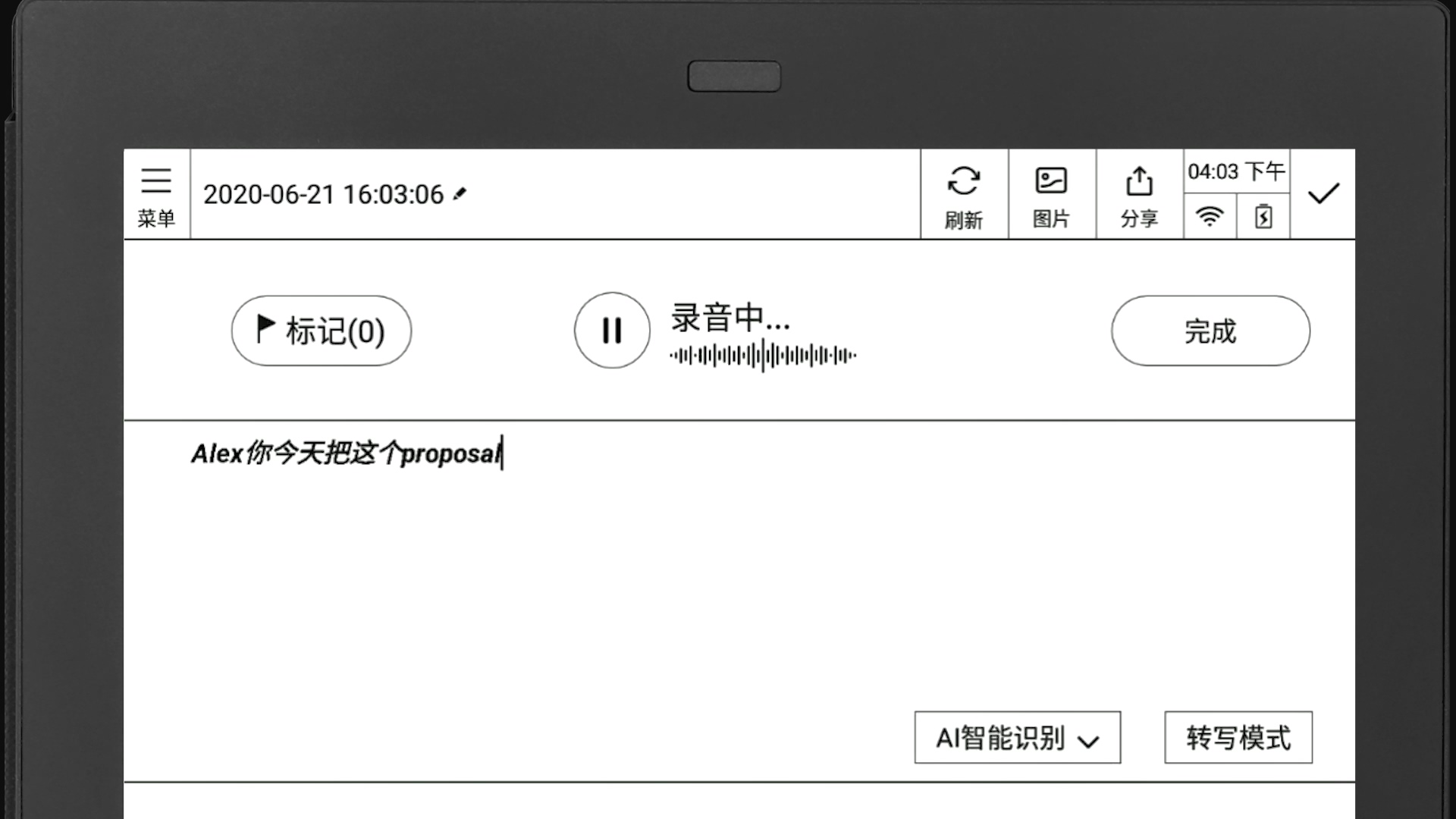Click the menu/菜单 hamburger icon
This screenshot has height=819, width=1456.
click(156, 193)
